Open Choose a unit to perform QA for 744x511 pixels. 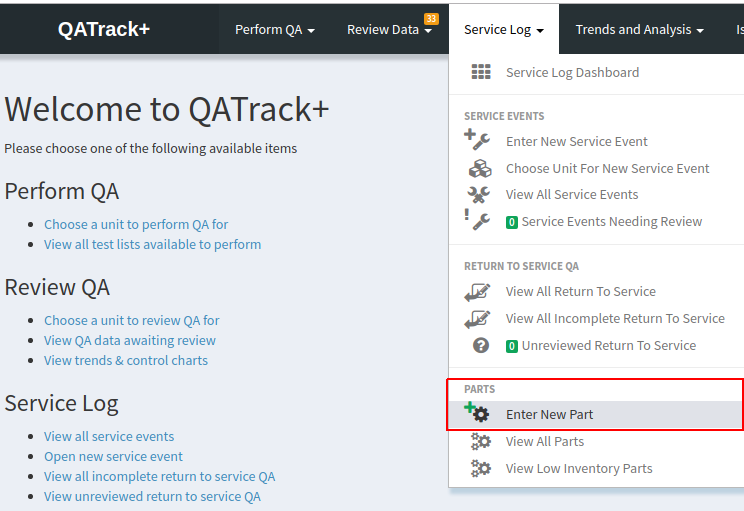[136, 224]
